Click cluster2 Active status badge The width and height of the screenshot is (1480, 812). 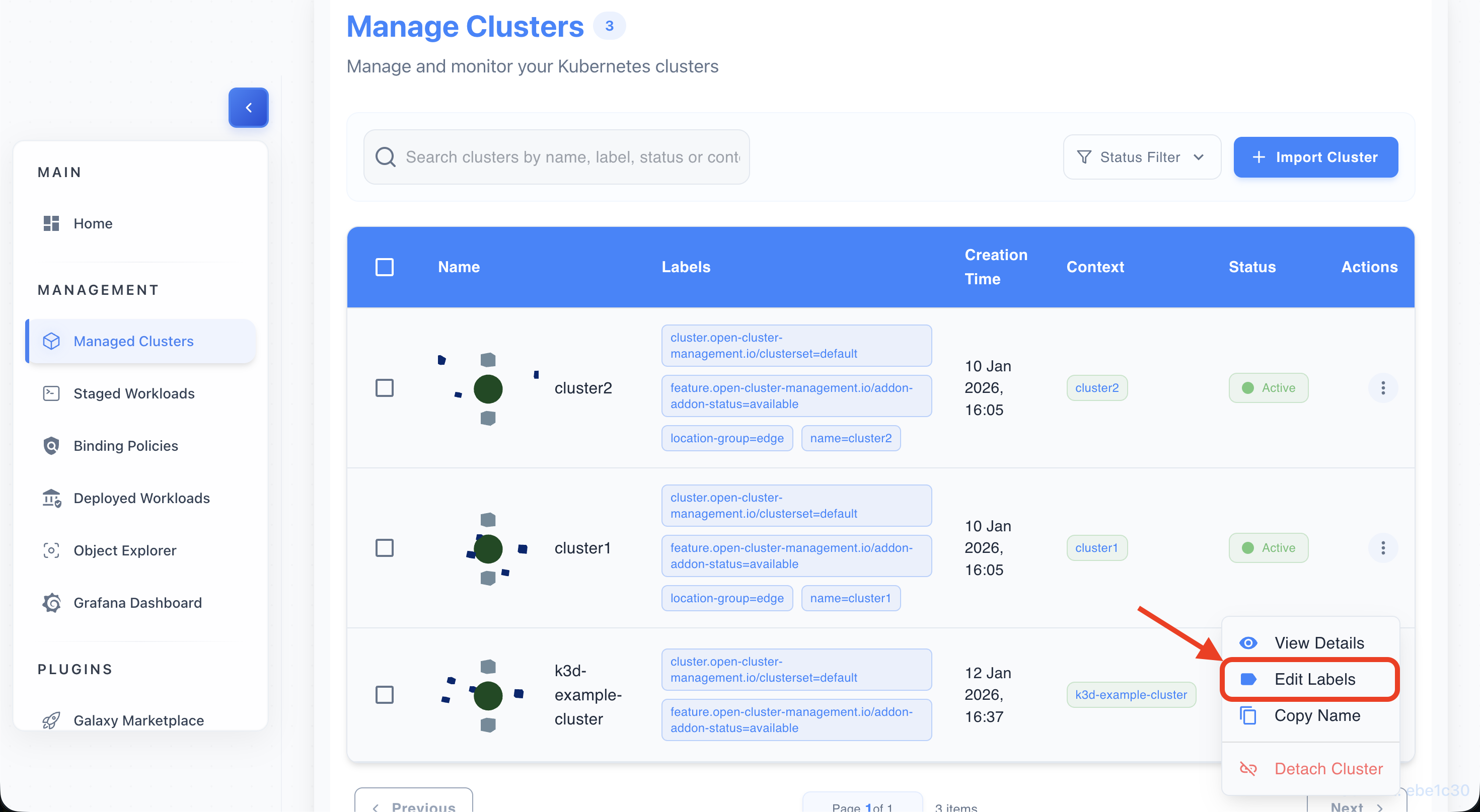coord(1268,387)
